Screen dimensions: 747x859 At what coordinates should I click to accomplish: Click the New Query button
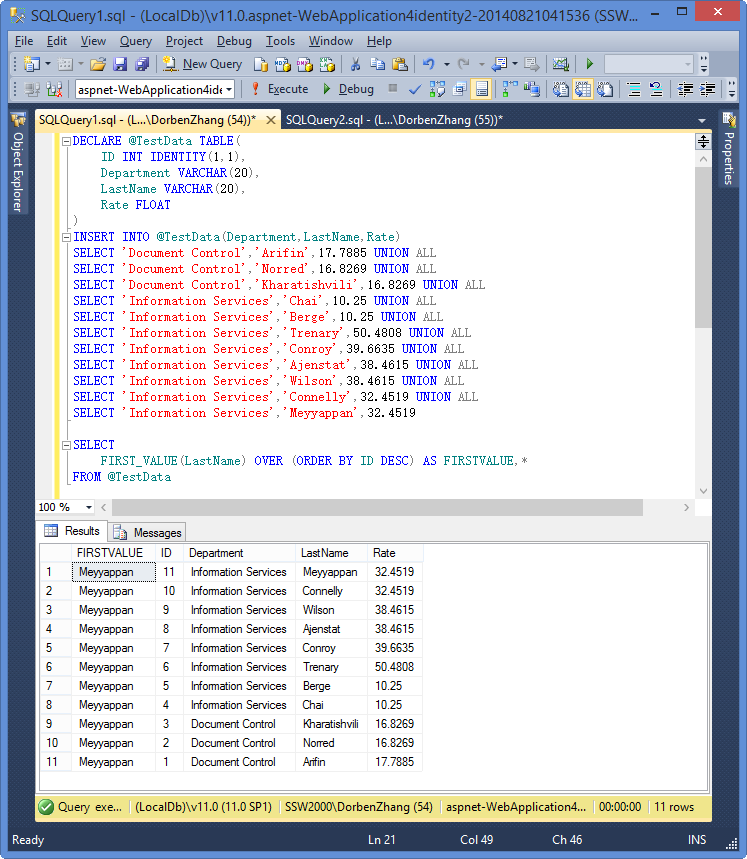coord(202,64)
